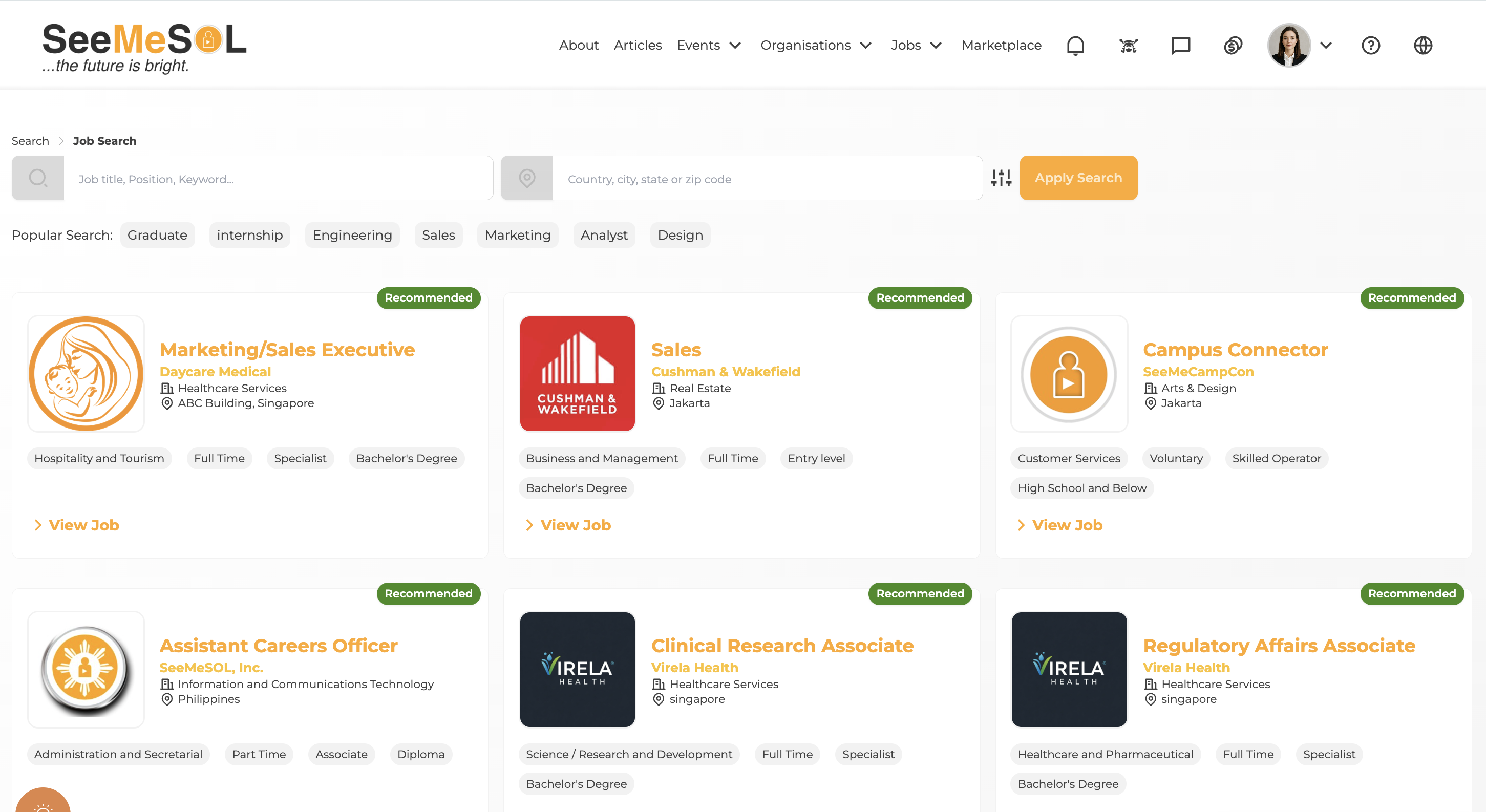
Task: Open the Marketplace menu item
Action: point(1001,45)
